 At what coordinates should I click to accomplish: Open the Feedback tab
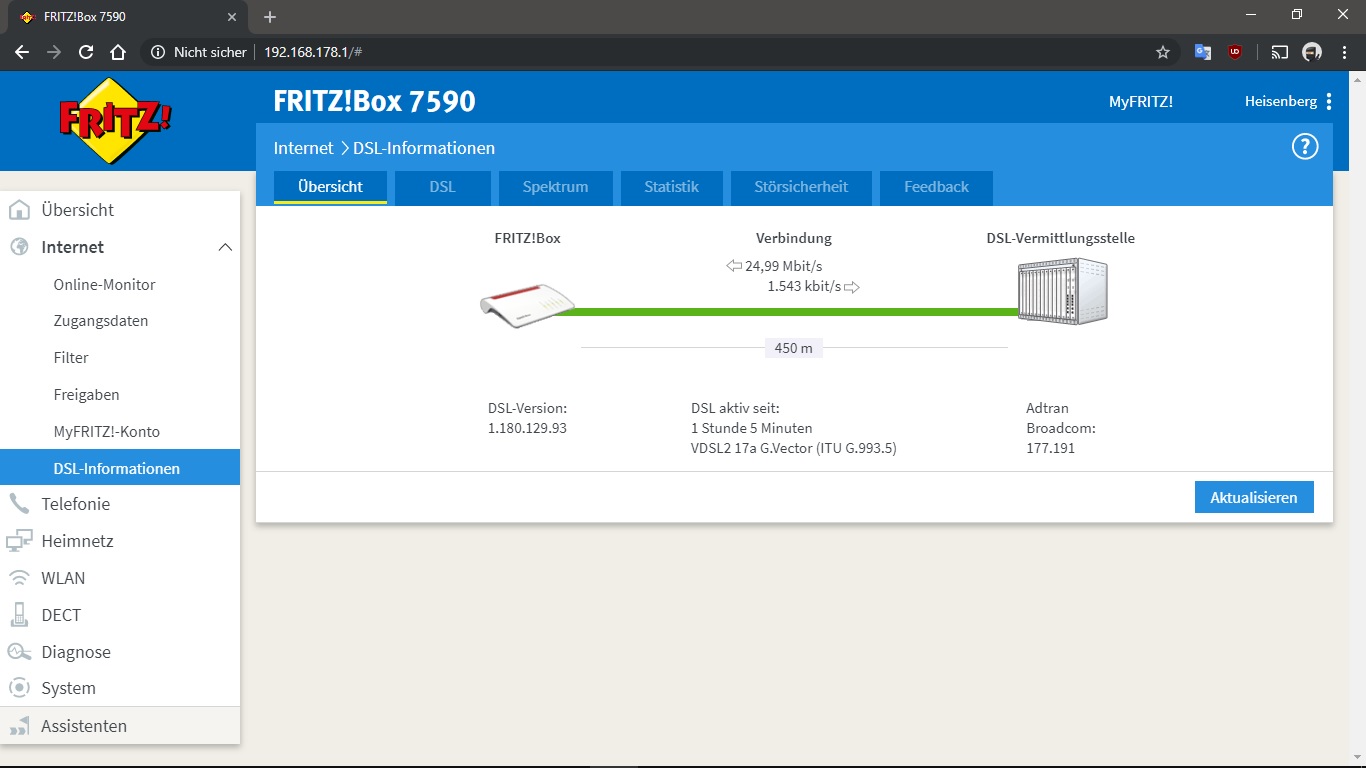point(936,187)
